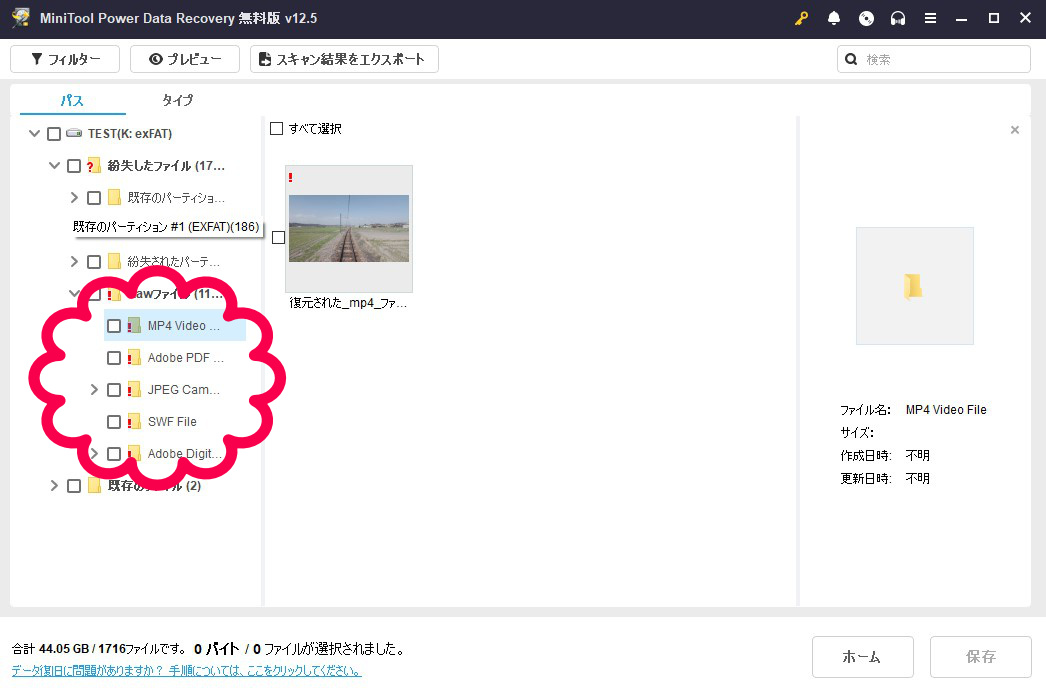Select the MP4 Video tree row
The width and height of the screenshot is (1046, 696).
pyautogui.click(x=175, y=326)
